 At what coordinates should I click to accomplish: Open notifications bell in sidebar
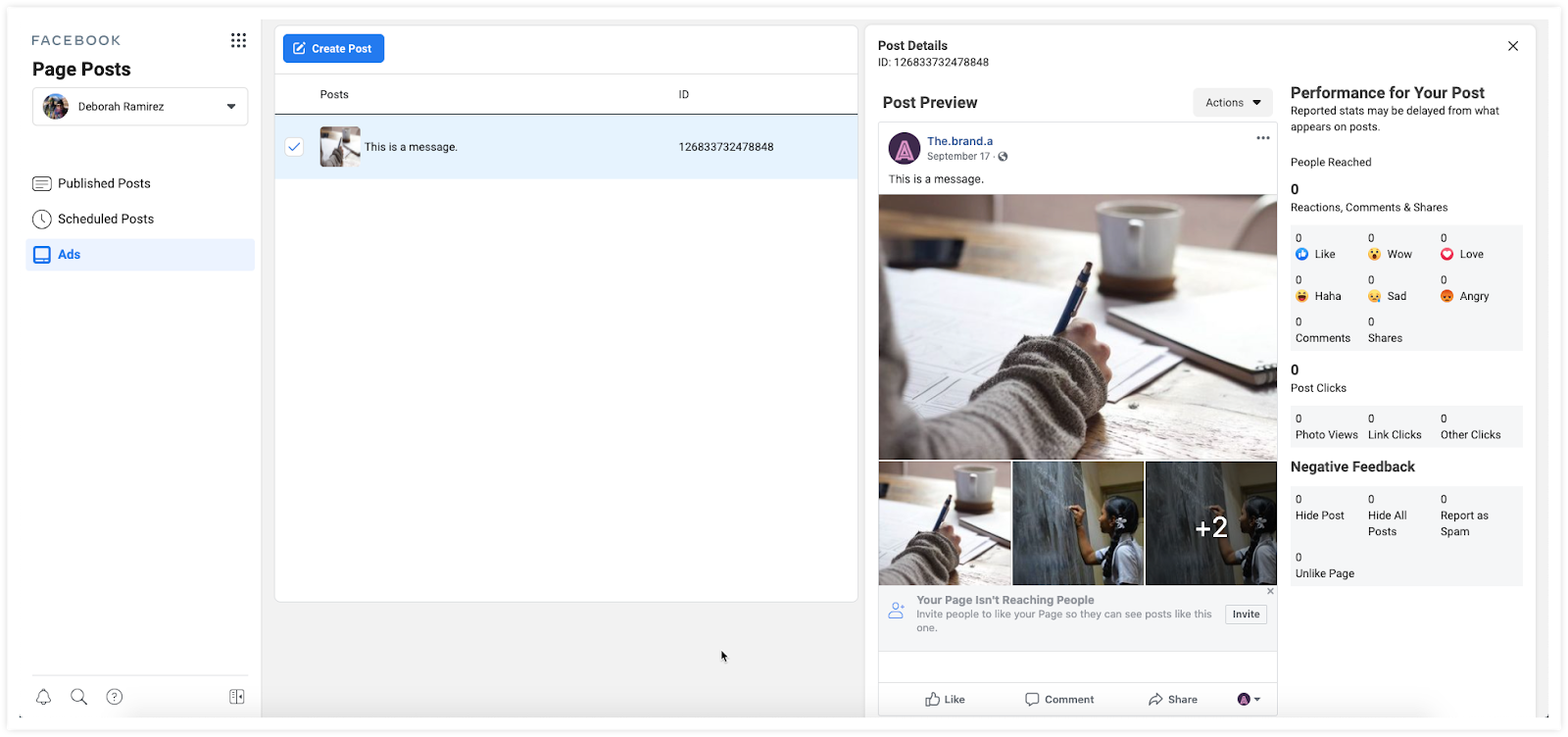[43, 697]
